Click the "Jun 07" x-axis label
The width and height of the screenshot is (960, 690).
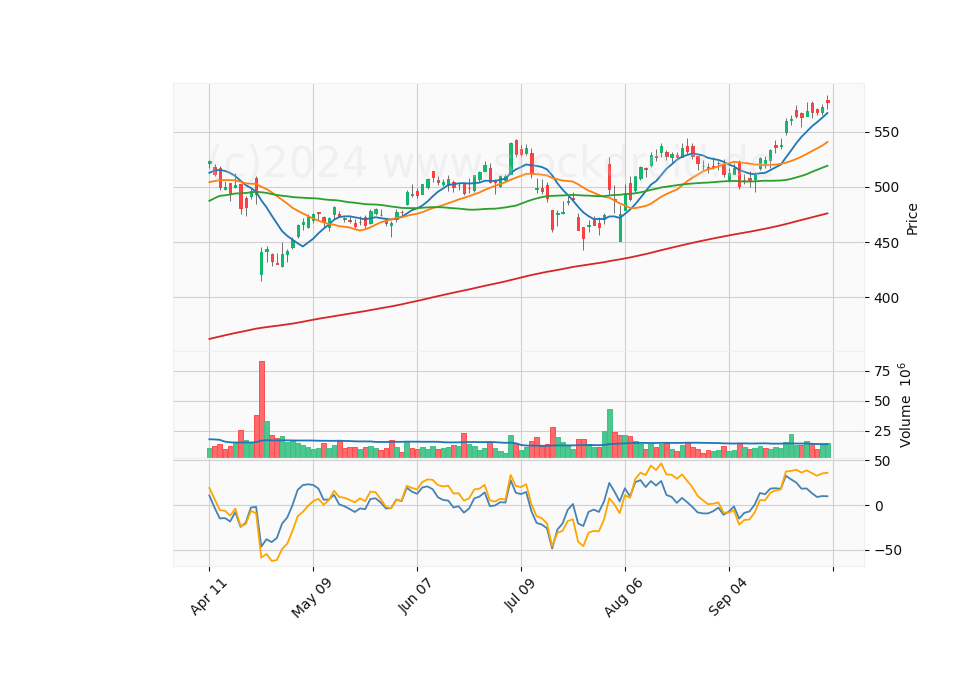(x=415, y=596)
